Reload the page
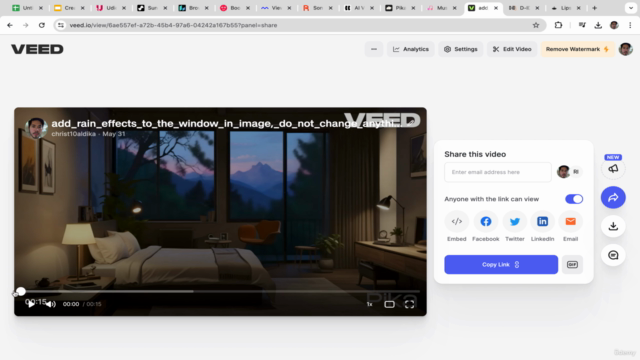The image size is (640, 360). point(42,25)
